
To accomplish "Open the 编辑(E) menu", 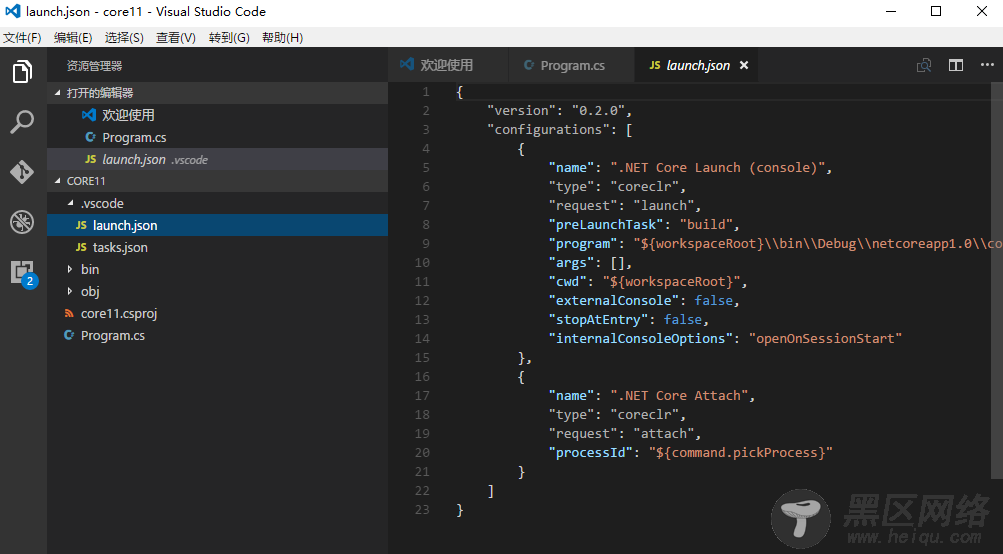I will [x=73, y=38].
